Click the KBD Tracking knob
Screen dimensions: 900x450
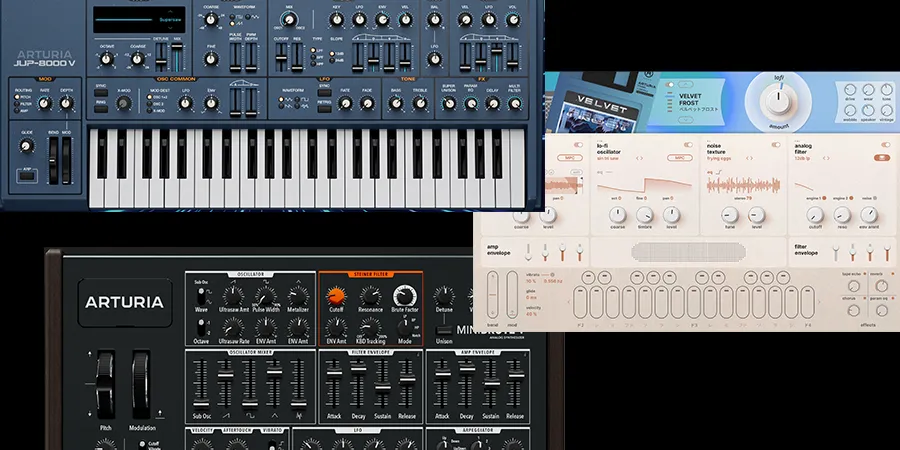pyautogui.click(x=370, y=327)
